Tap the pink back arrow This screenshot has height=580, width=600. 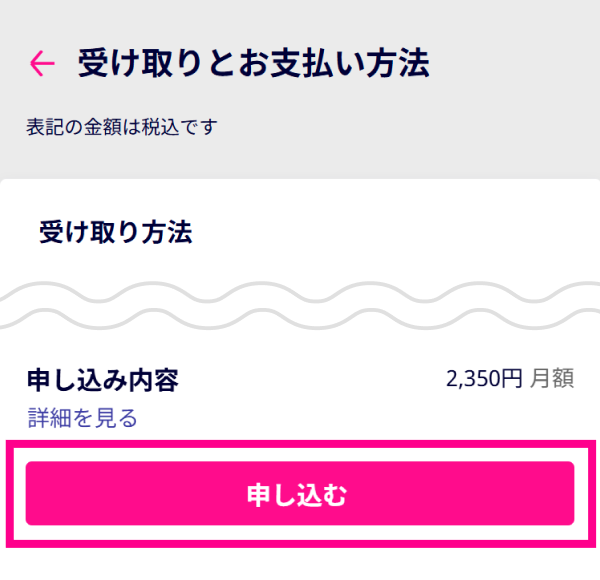(42, 64)
